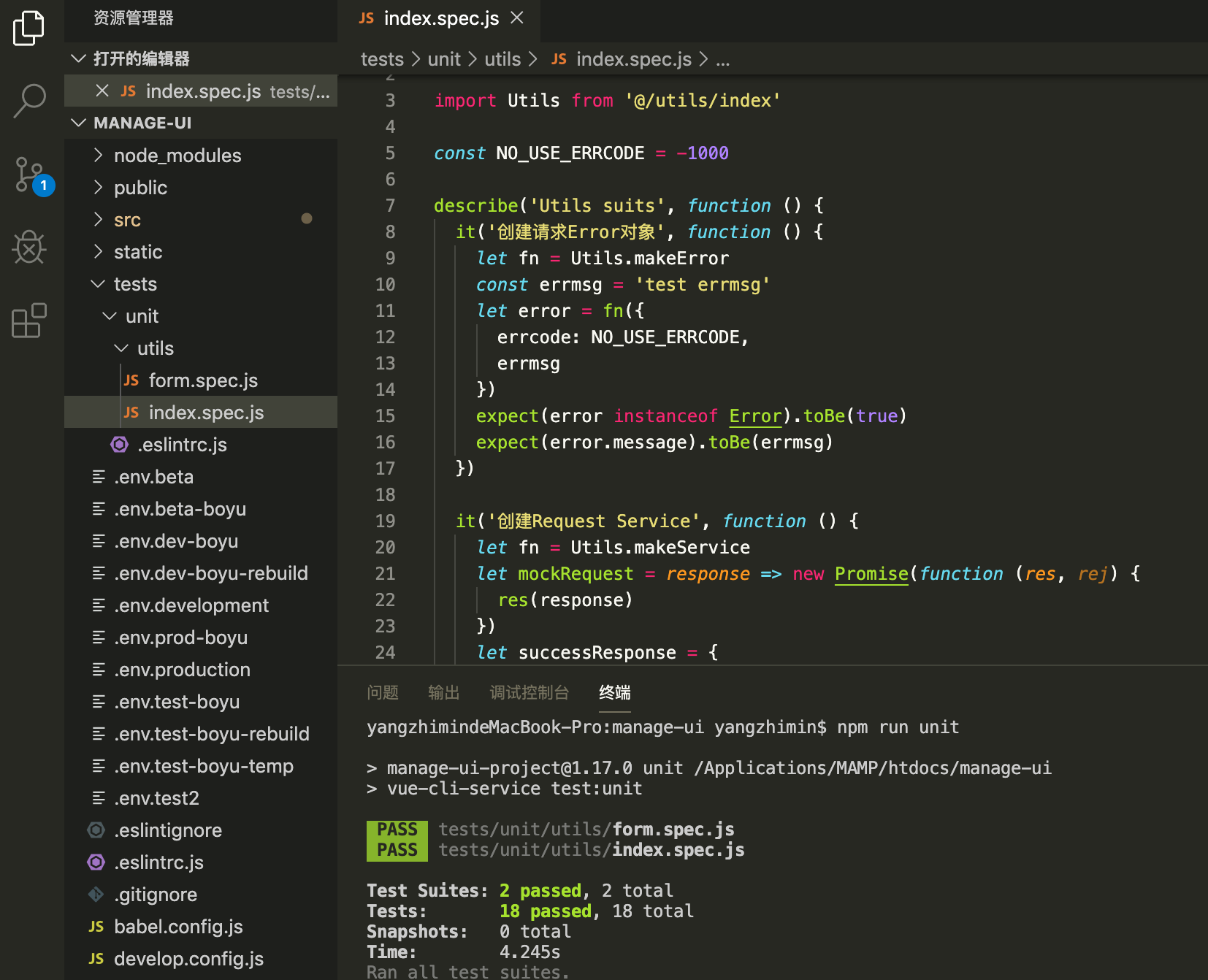Open .env.dev-boyu-rebuild file

point(201,573)
